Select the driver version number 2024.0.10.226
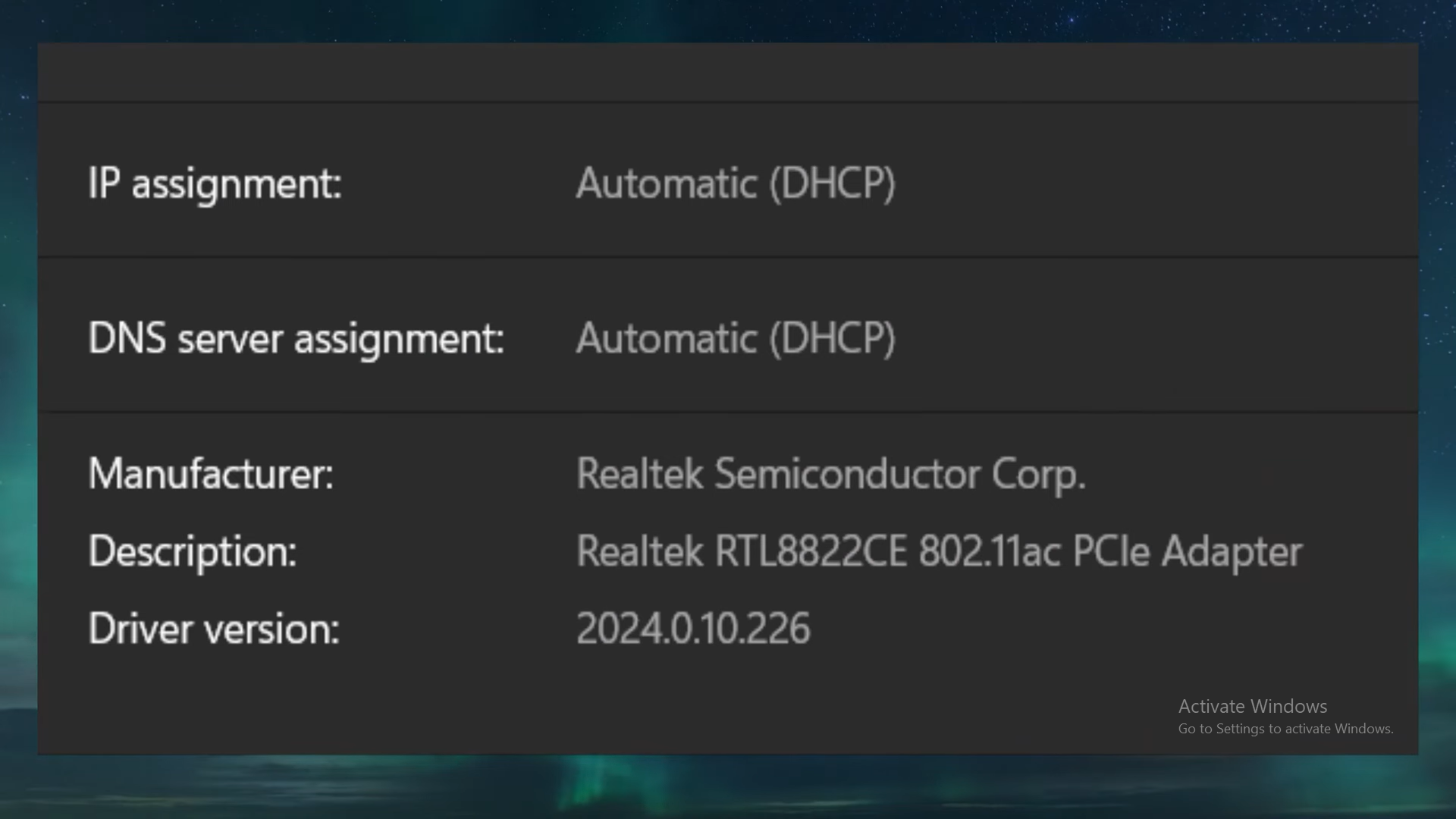 (693, 629)
